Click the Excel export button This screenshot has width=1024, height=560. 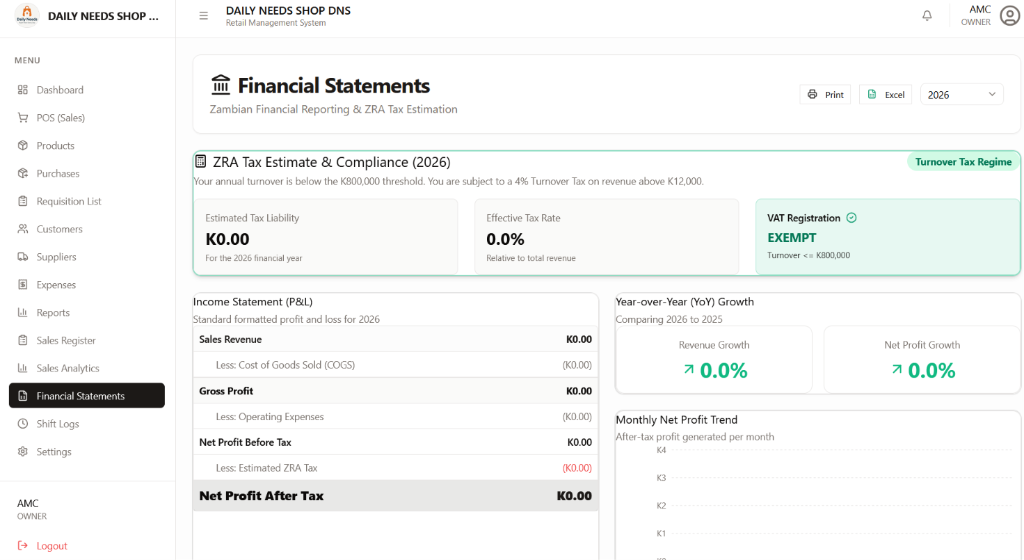886,95
